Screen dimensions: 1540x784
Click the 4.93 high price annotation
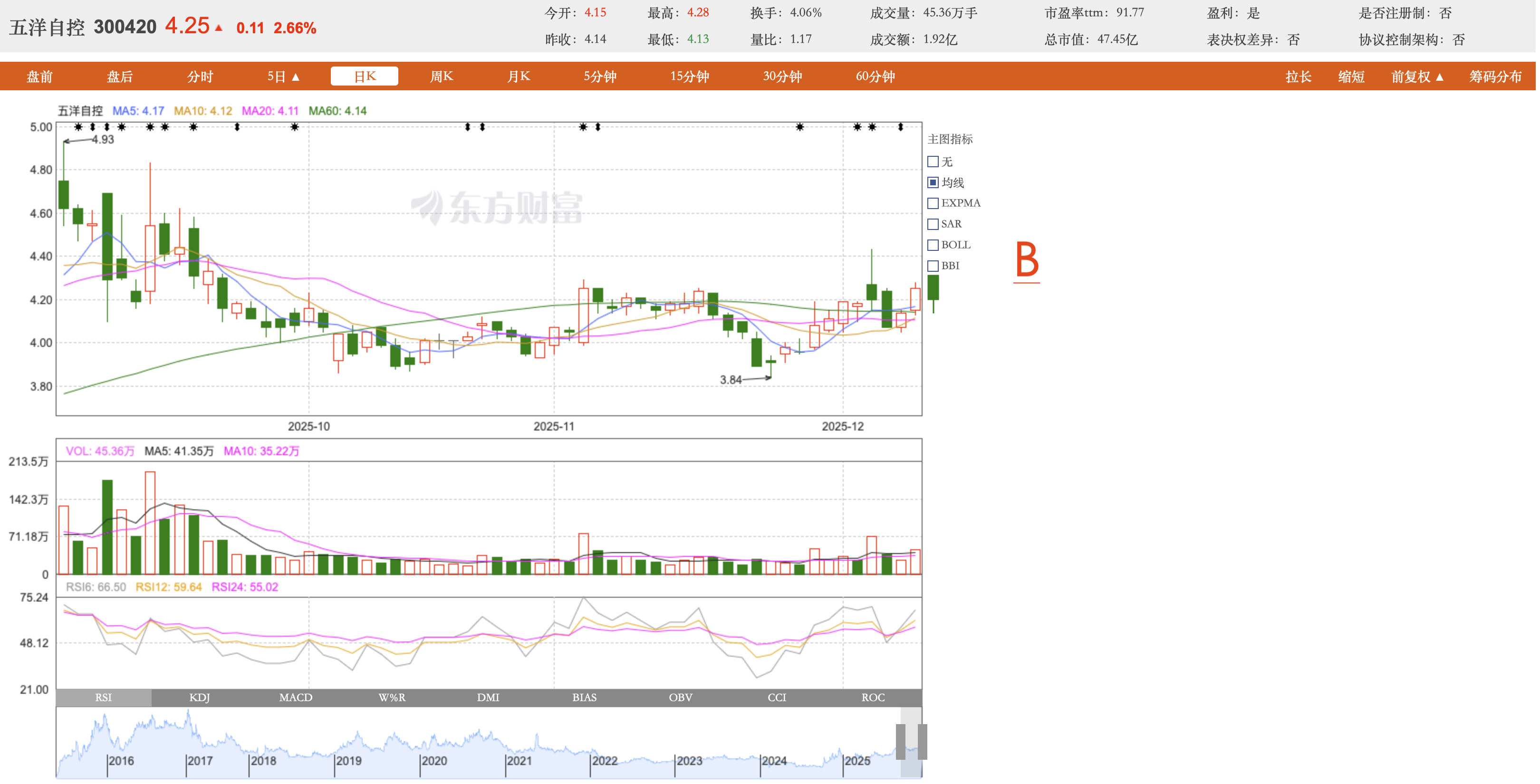(103, 140)
